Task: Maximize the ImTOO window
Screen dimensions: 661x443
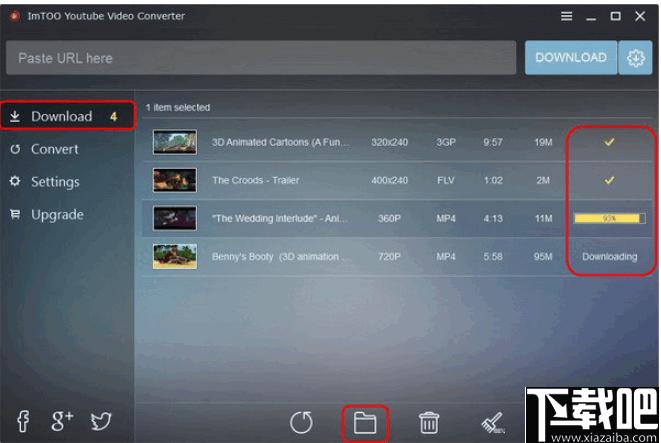Action: [615, 16]
